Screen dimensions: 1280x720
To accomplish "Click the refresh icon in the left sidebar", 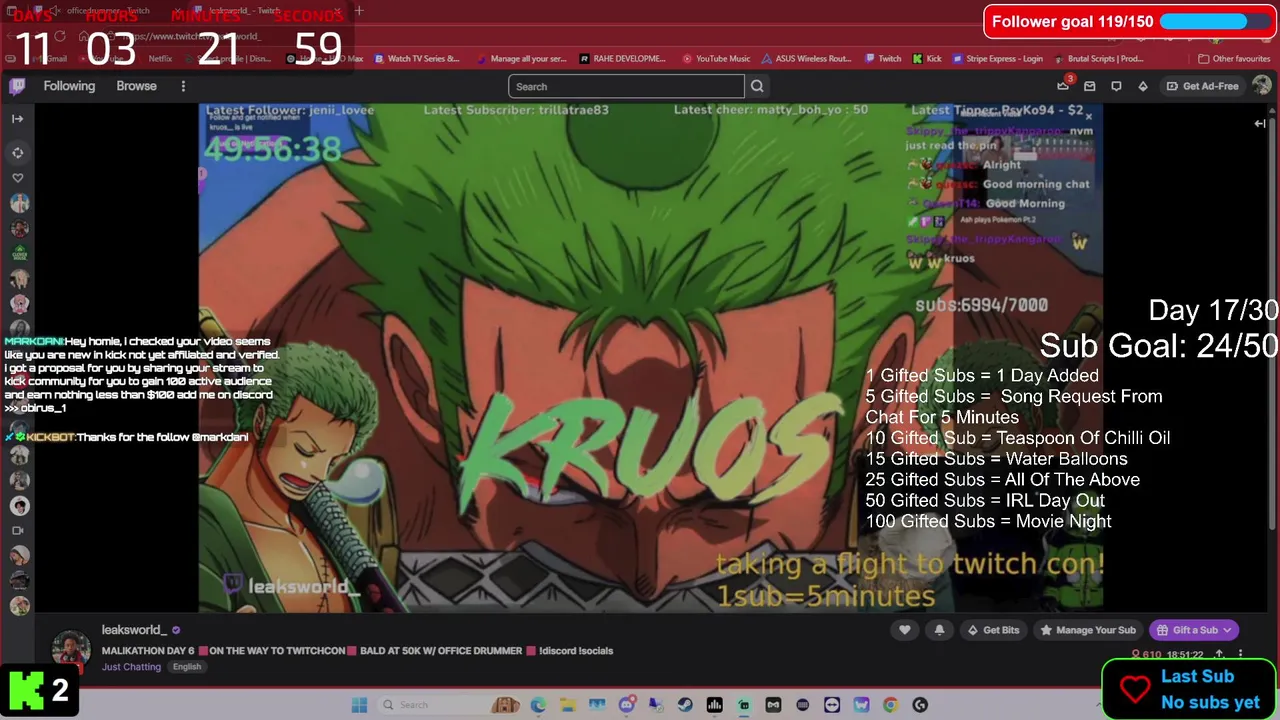I will click(18, 152).
